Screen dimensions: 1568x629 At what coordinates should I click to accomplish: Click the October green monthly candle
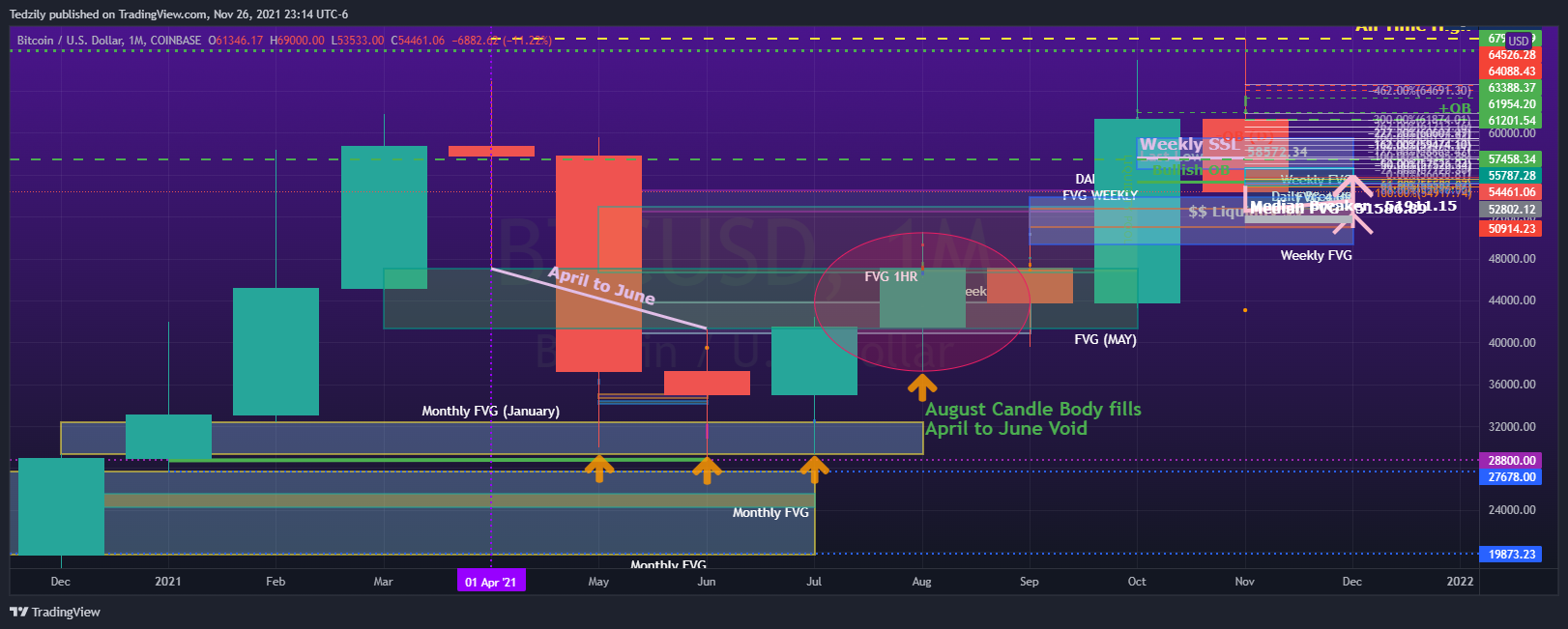tap(1137, 211)
